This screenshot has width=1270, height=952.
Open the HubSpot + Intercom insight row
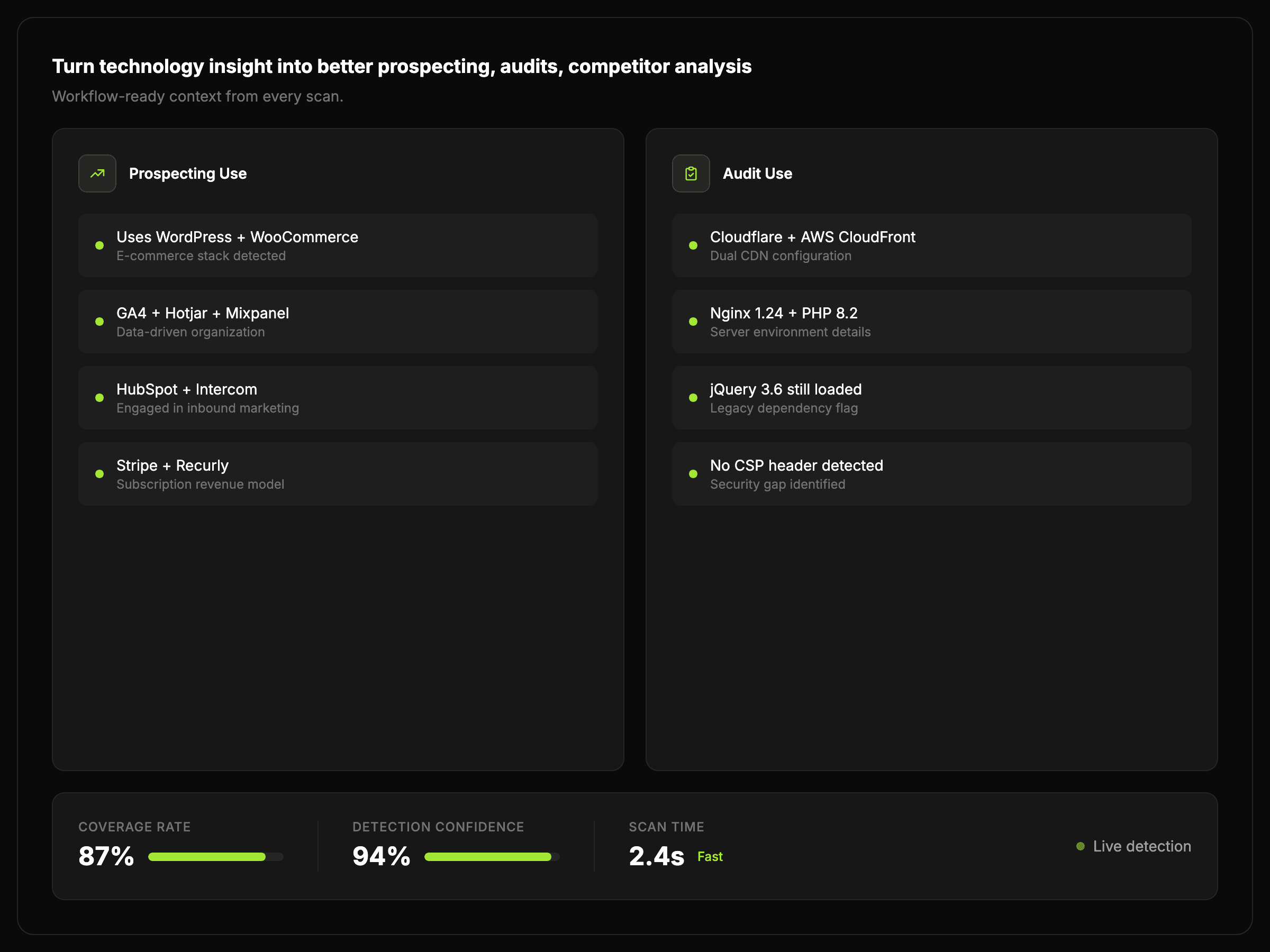(338, 398)
